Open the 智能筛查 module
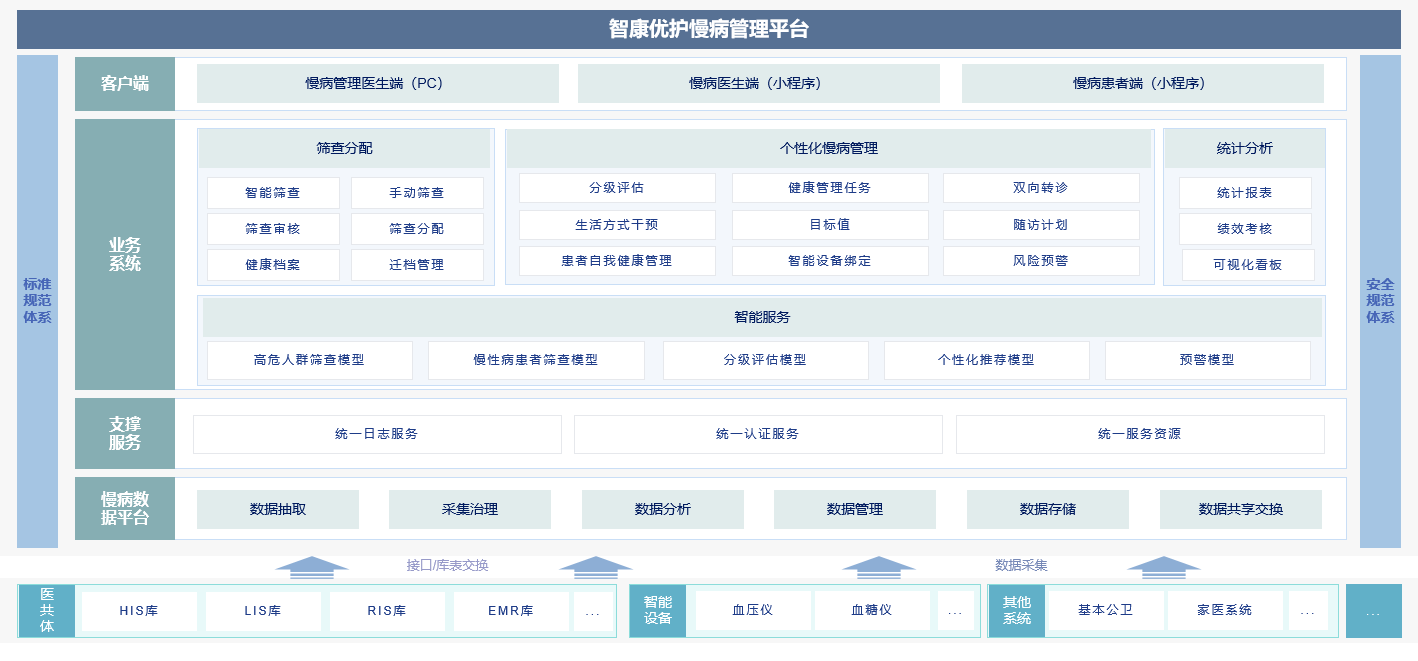1418x661 pixels. point(273,193)
